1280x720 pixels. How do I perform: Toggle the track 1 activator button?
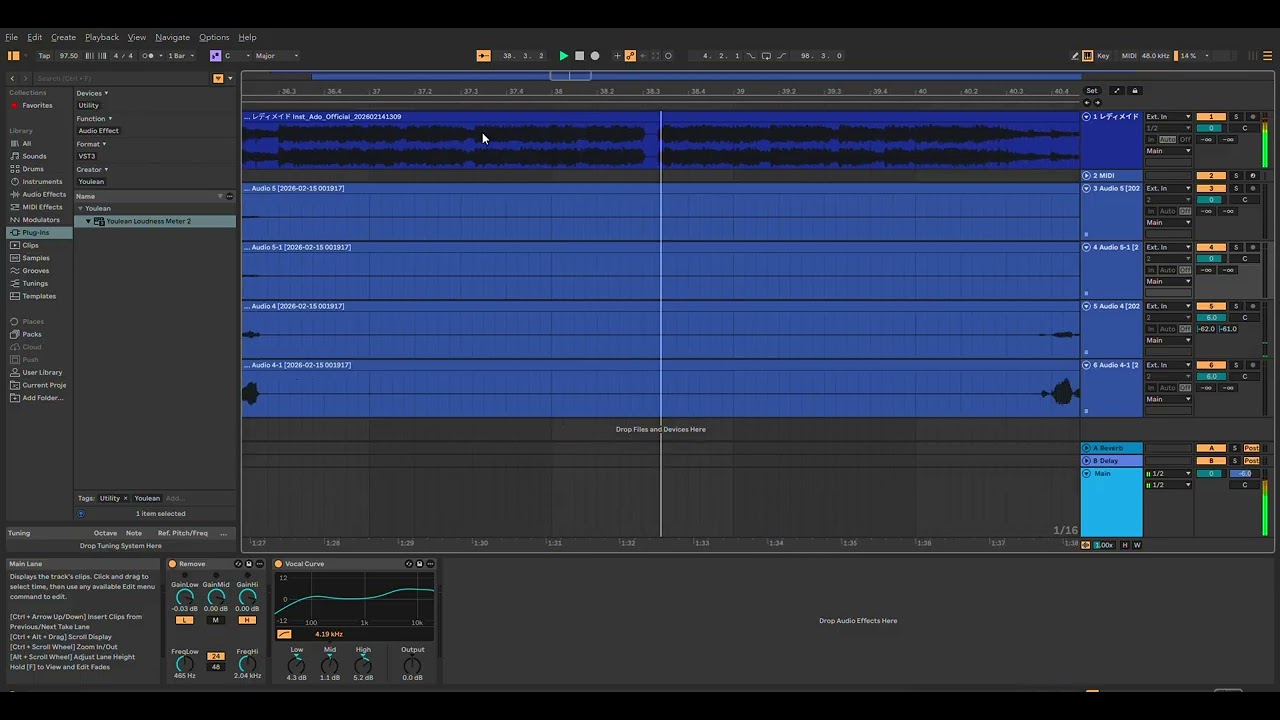coord(1211,117)
